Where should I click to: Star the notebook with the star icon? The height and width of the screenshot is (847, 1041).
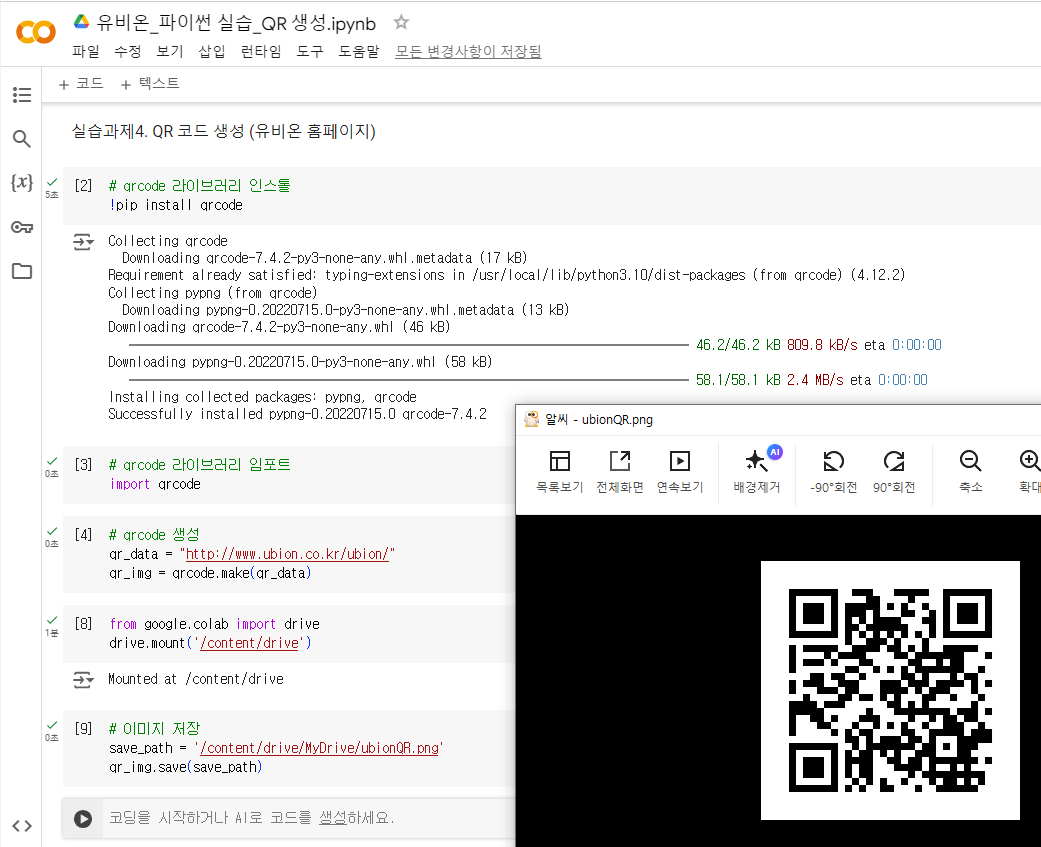pyautogui.click(x=401, y=22)
